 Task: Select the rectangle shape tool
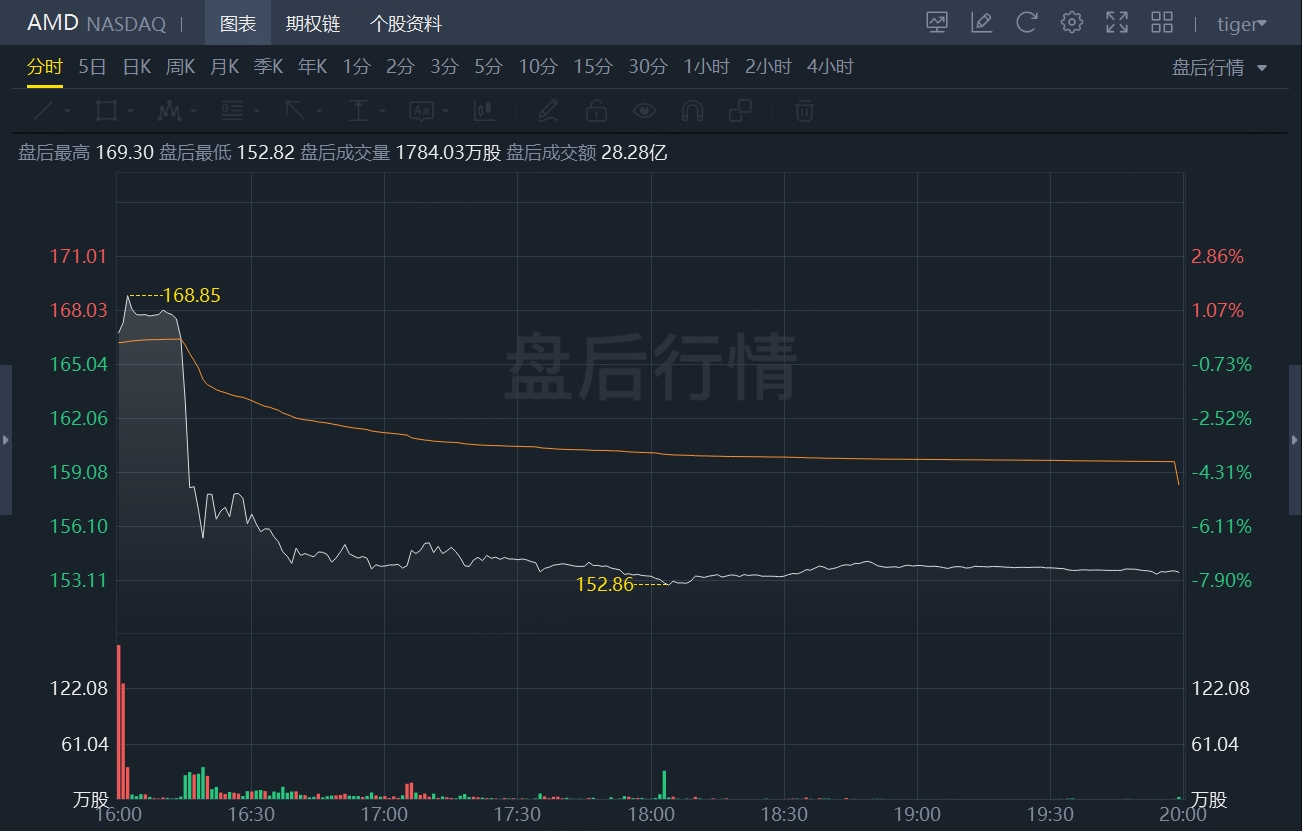[106, 110]
